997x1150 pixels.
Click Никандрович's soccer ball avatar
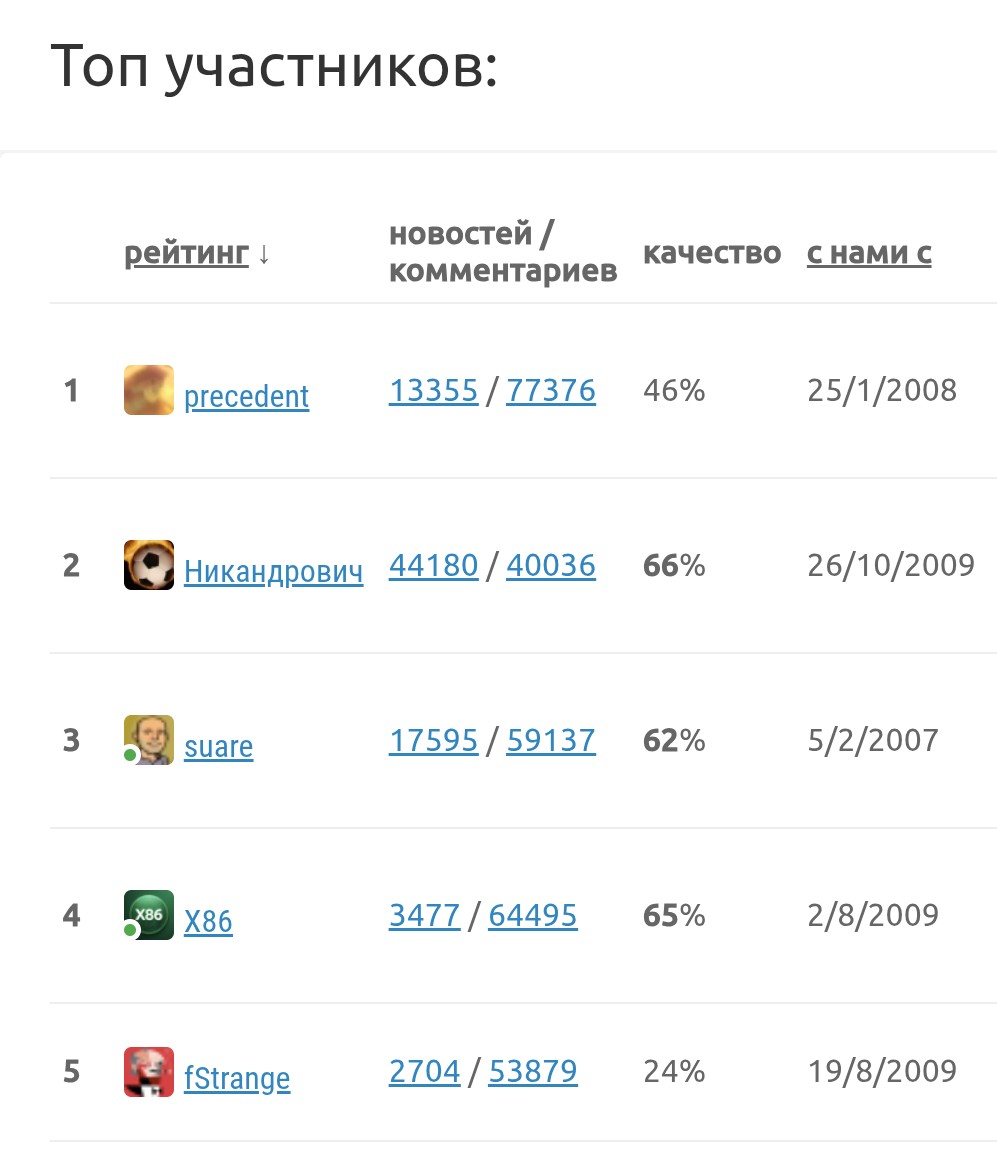tap(149, 565)
